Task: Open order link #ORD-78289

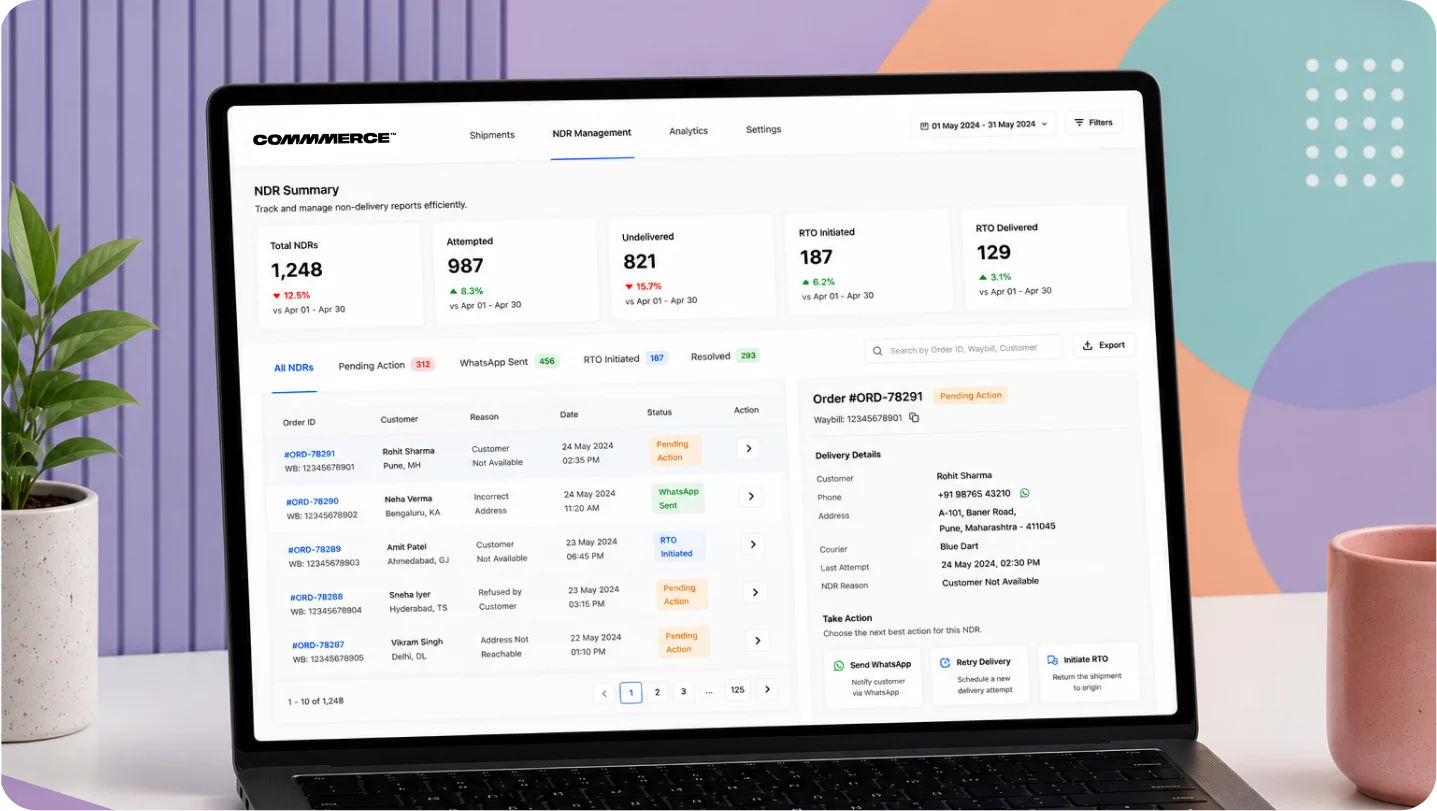Action: point(315,550)
